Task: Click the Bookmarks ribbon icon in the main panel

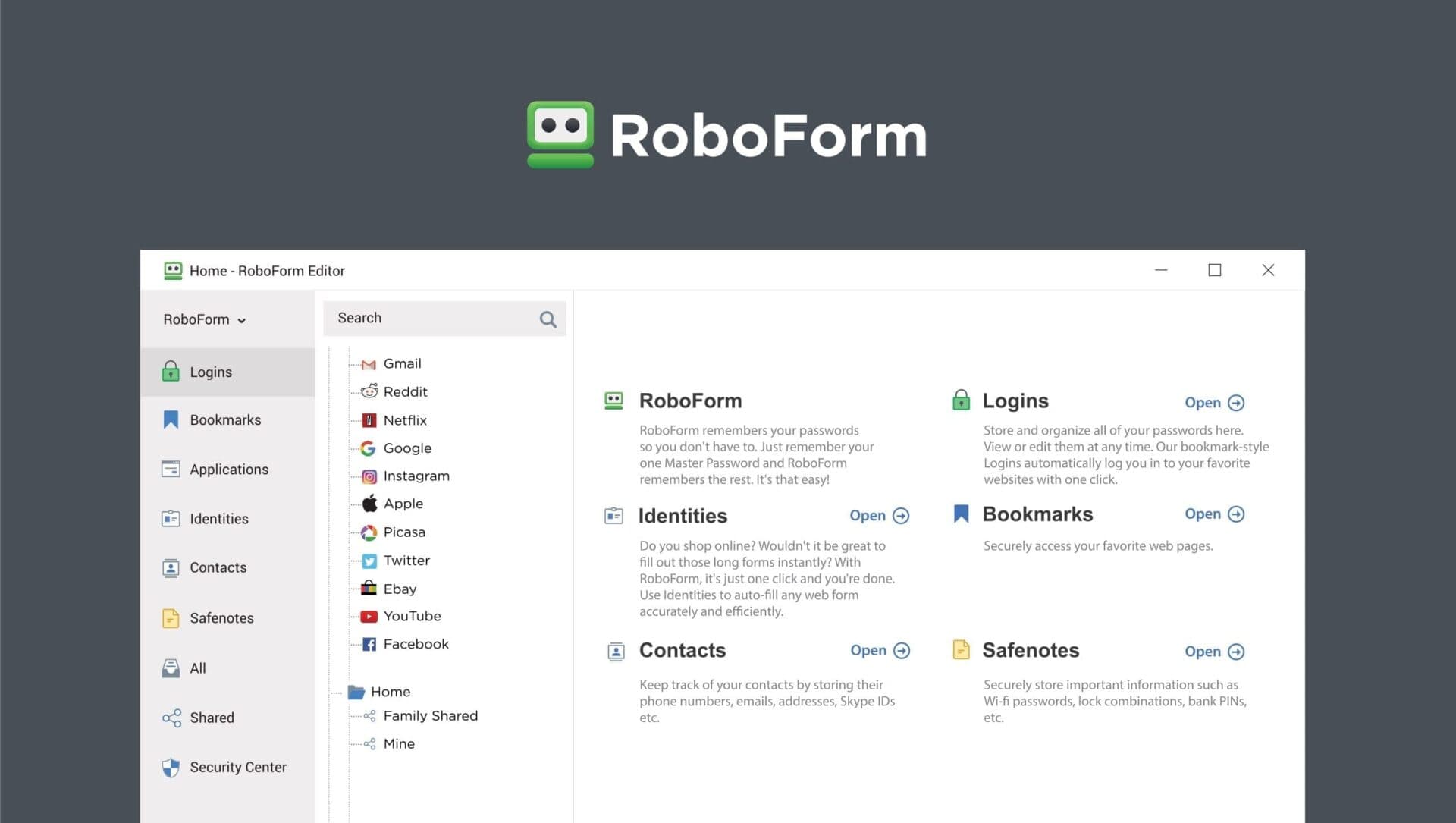Action: 961,514
